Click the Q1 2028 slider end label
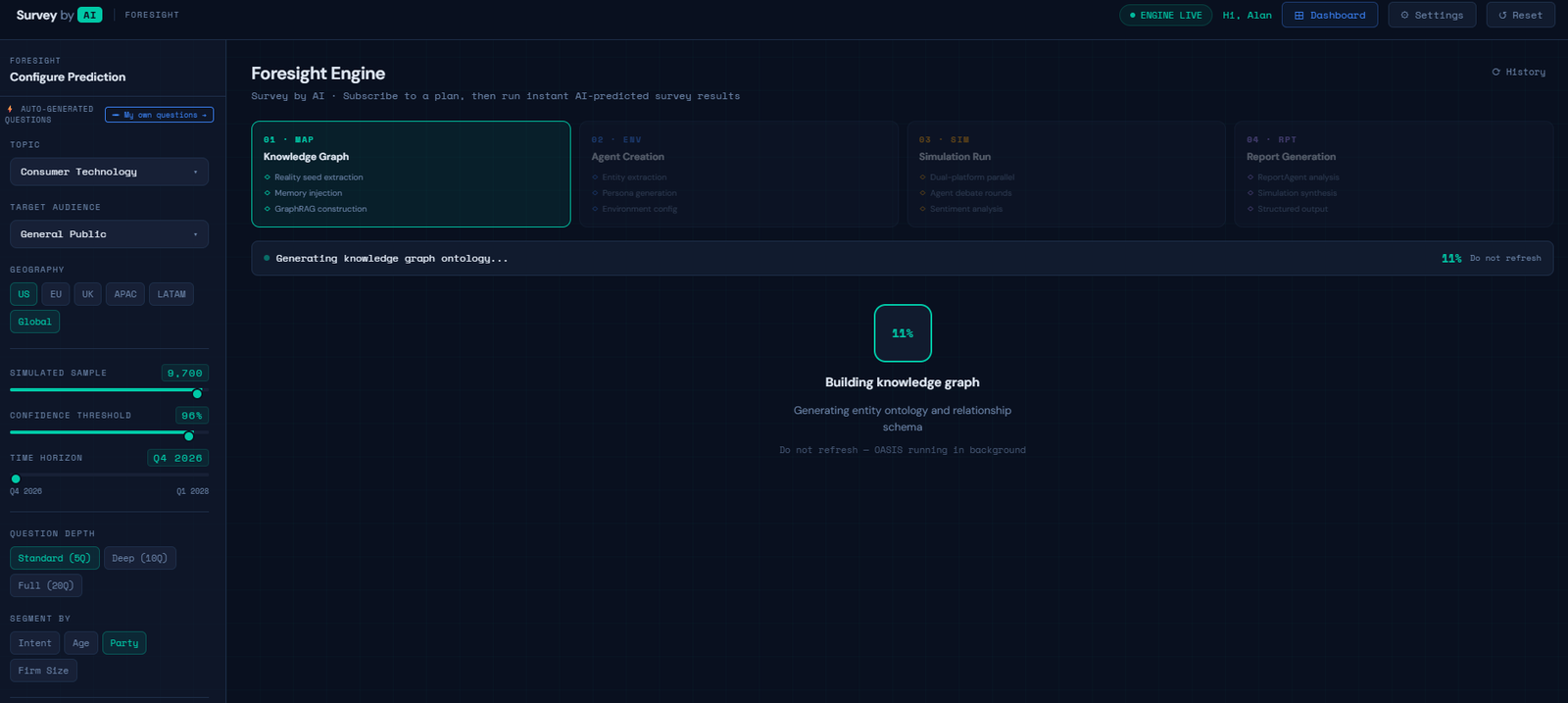Image resolution: width=1568 pixels, height=703 pixels. pyautogui.click(x=192, y=491)
